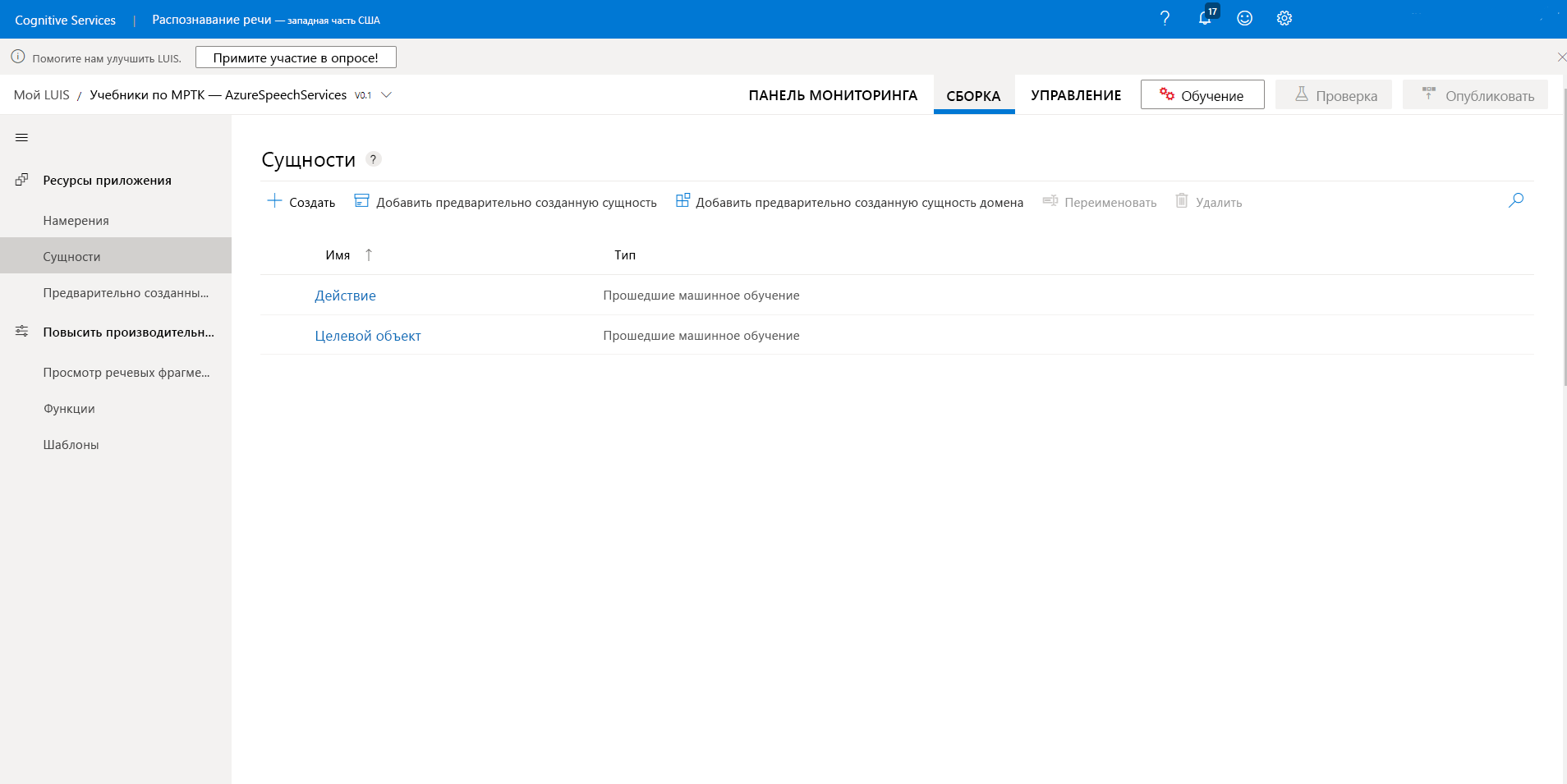Image resolution: width=1567 pixels, height=784 pixels.
Task: Toggle sort order on the Имя column
Action: click(x=369, y=254)
